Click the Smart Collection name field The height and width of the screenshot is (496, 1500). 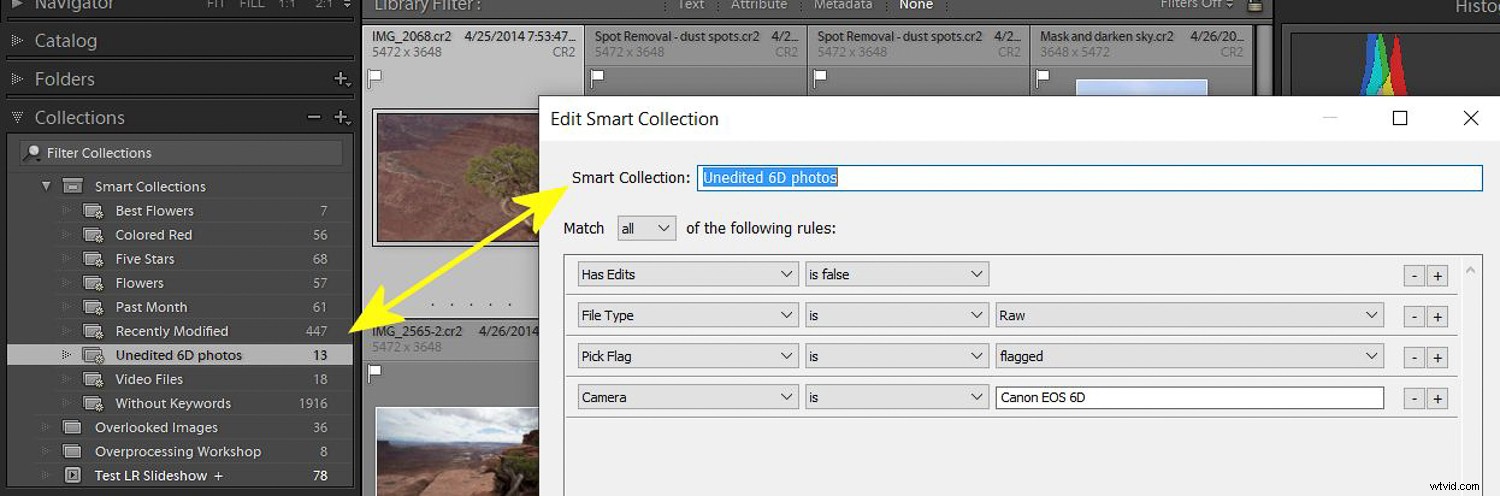(1089, 178)
